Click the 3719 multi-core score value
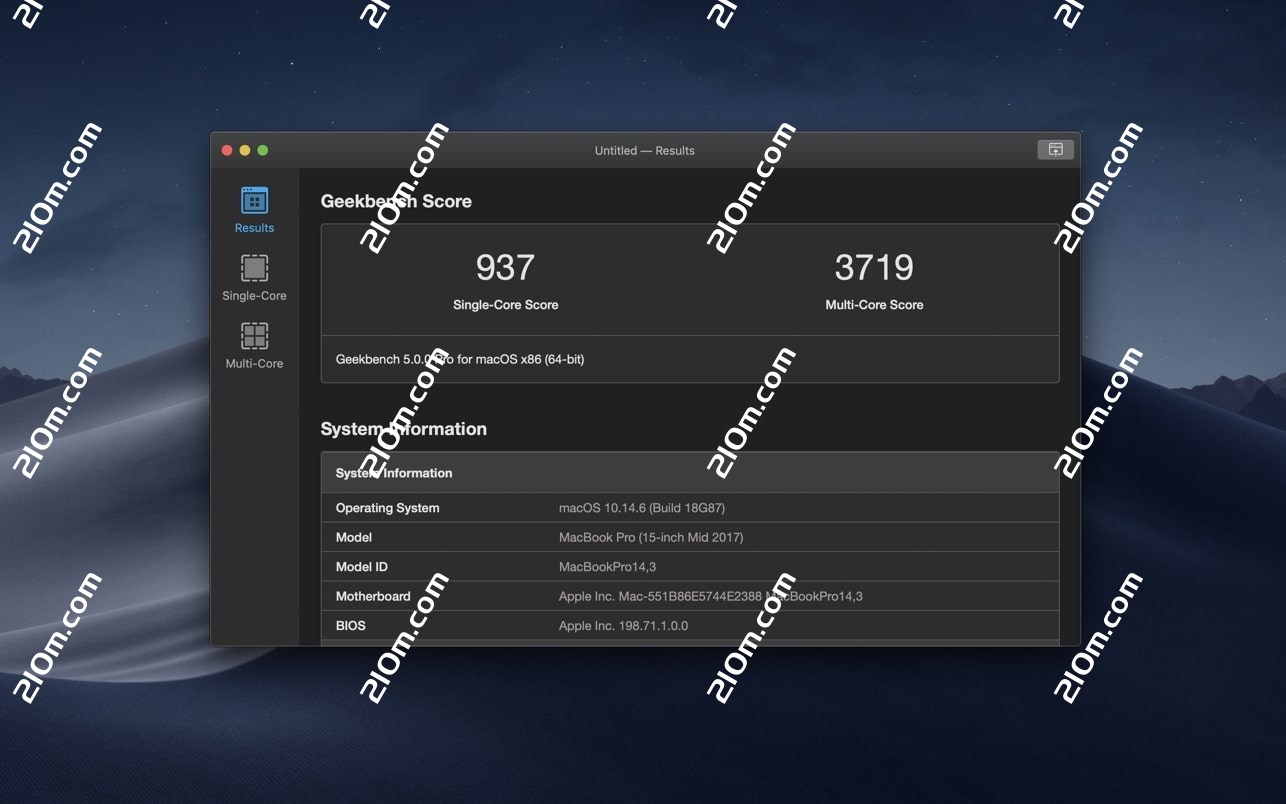The width and height of the screenshot is (1286, 804). [x=874, y=267]
